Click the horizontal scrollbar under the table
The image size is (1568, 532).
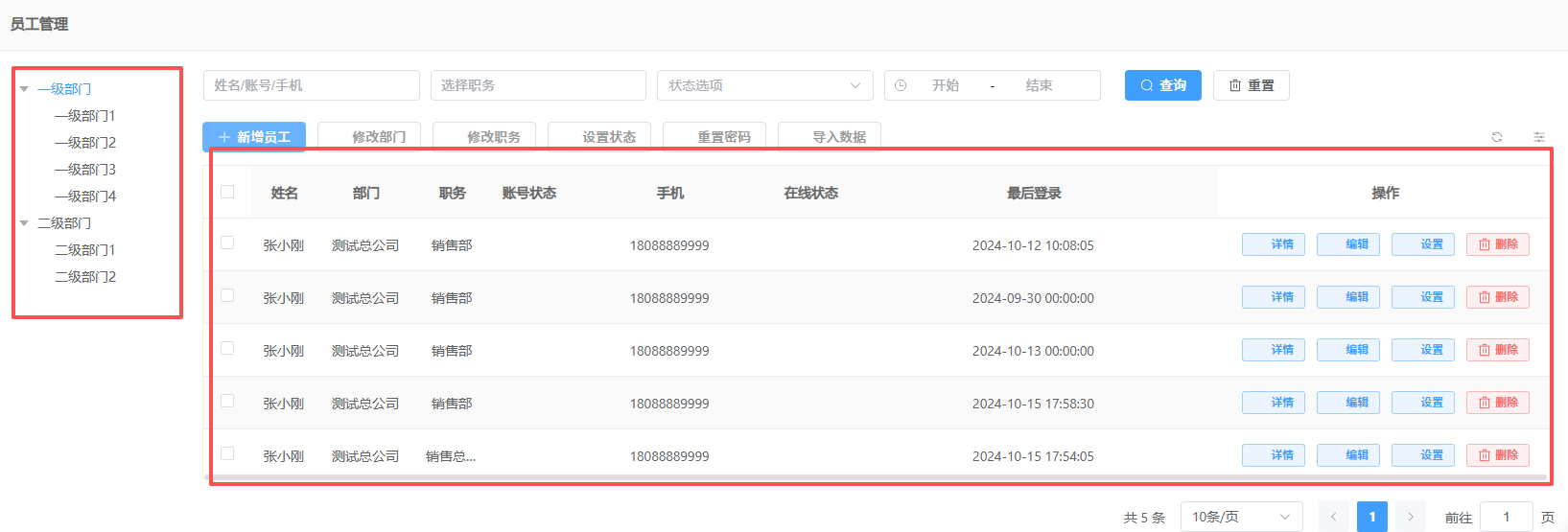tap(671, 476)
